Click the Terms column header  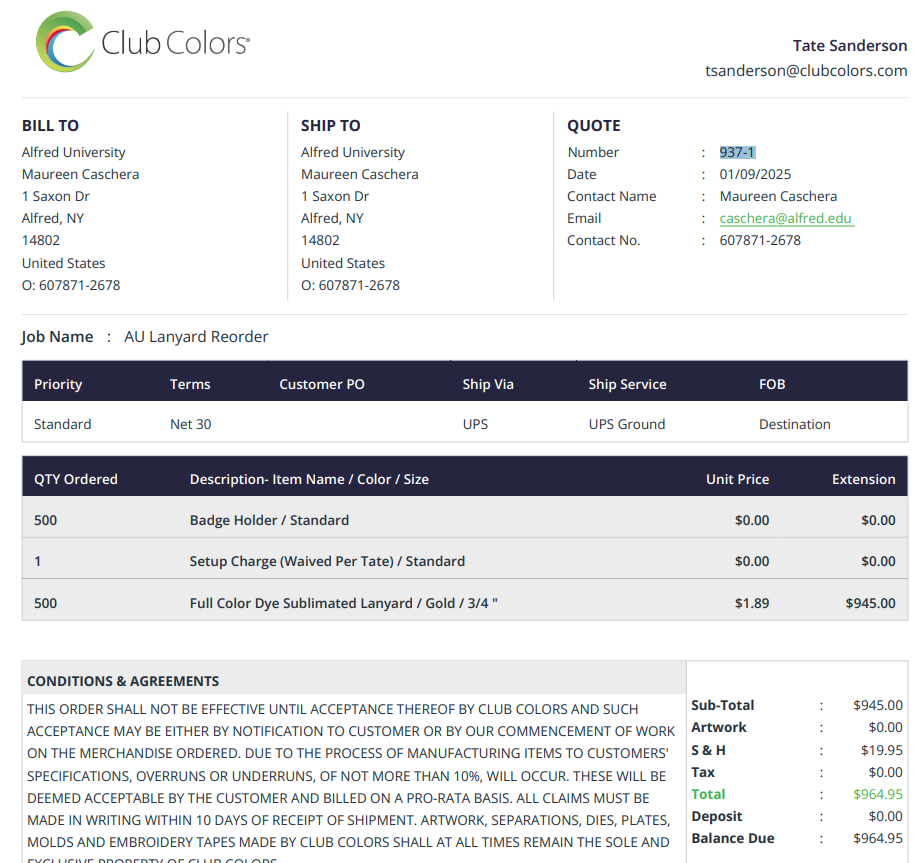pyautogui.click(x=190, y=384)
